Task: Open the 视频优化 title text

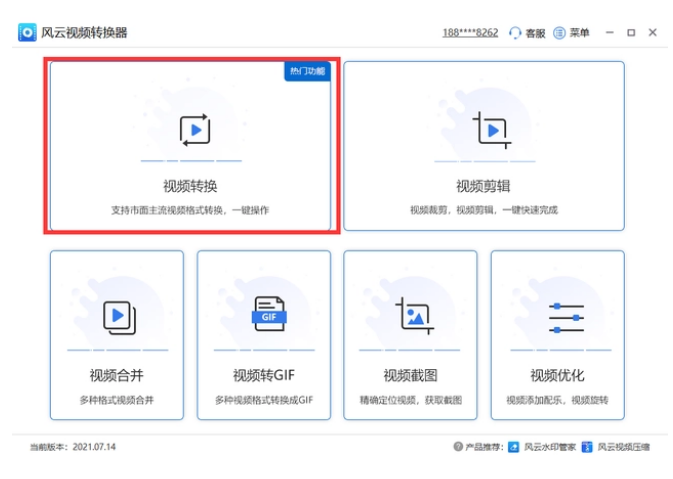Action: coord(558,375)
